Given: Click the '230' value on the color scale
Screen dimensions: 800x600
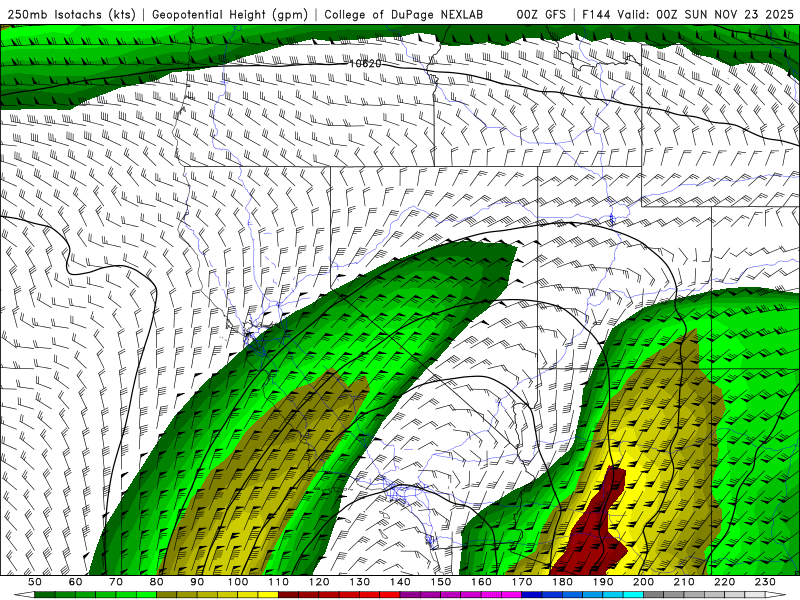Looking at the screenshot, I should (x=766, y=582).
